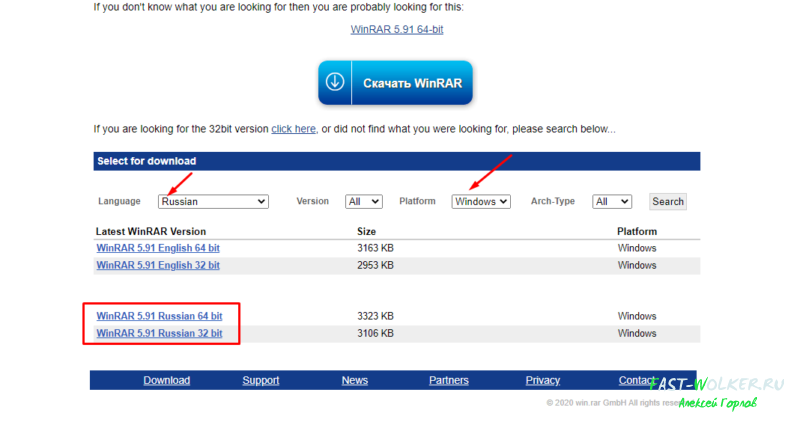Click the Platform filter label
The width and height of the screenshot is (800, 425).
coord(417,201)
